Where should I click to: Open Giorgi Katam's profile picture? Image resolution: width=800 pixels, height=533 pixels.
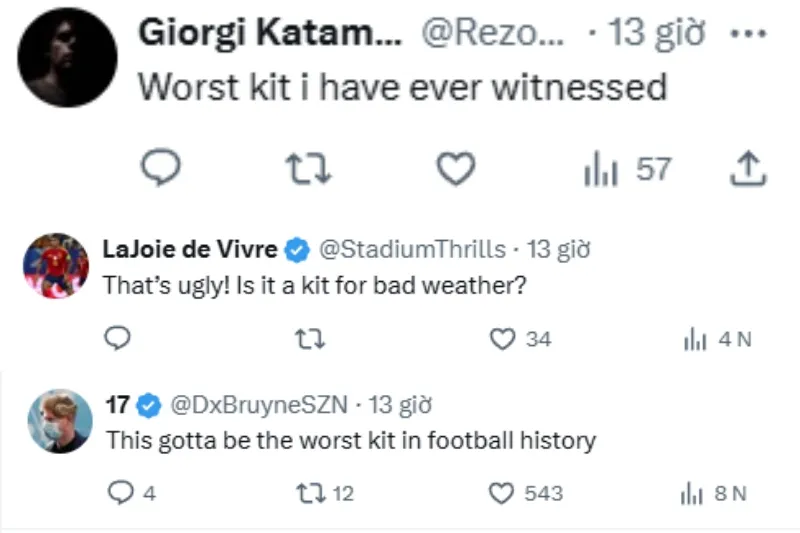(67, 58)
